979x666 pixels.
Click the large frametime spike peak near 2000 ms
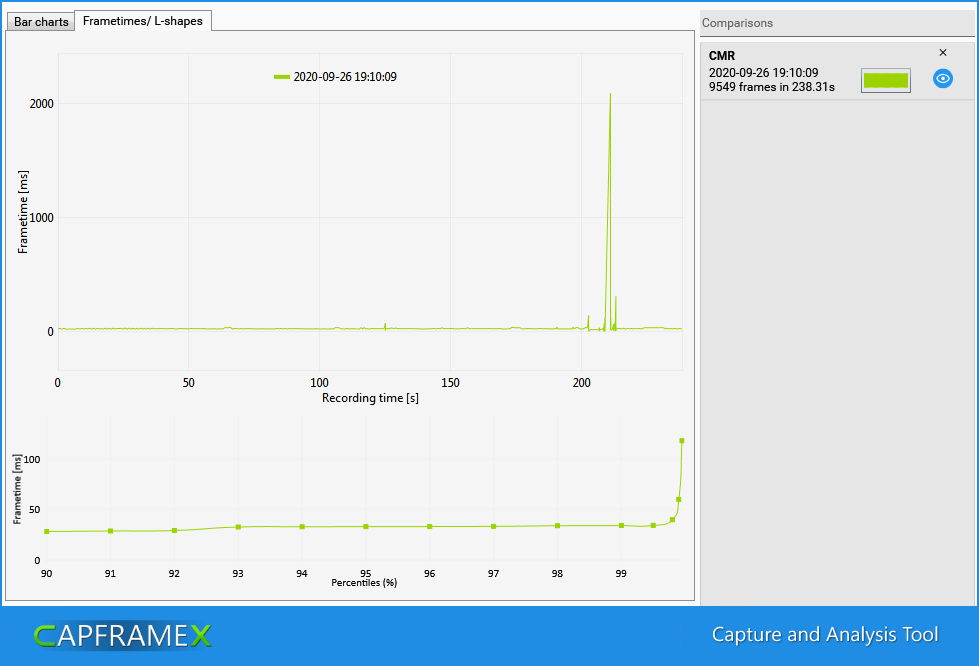(610, 94)
